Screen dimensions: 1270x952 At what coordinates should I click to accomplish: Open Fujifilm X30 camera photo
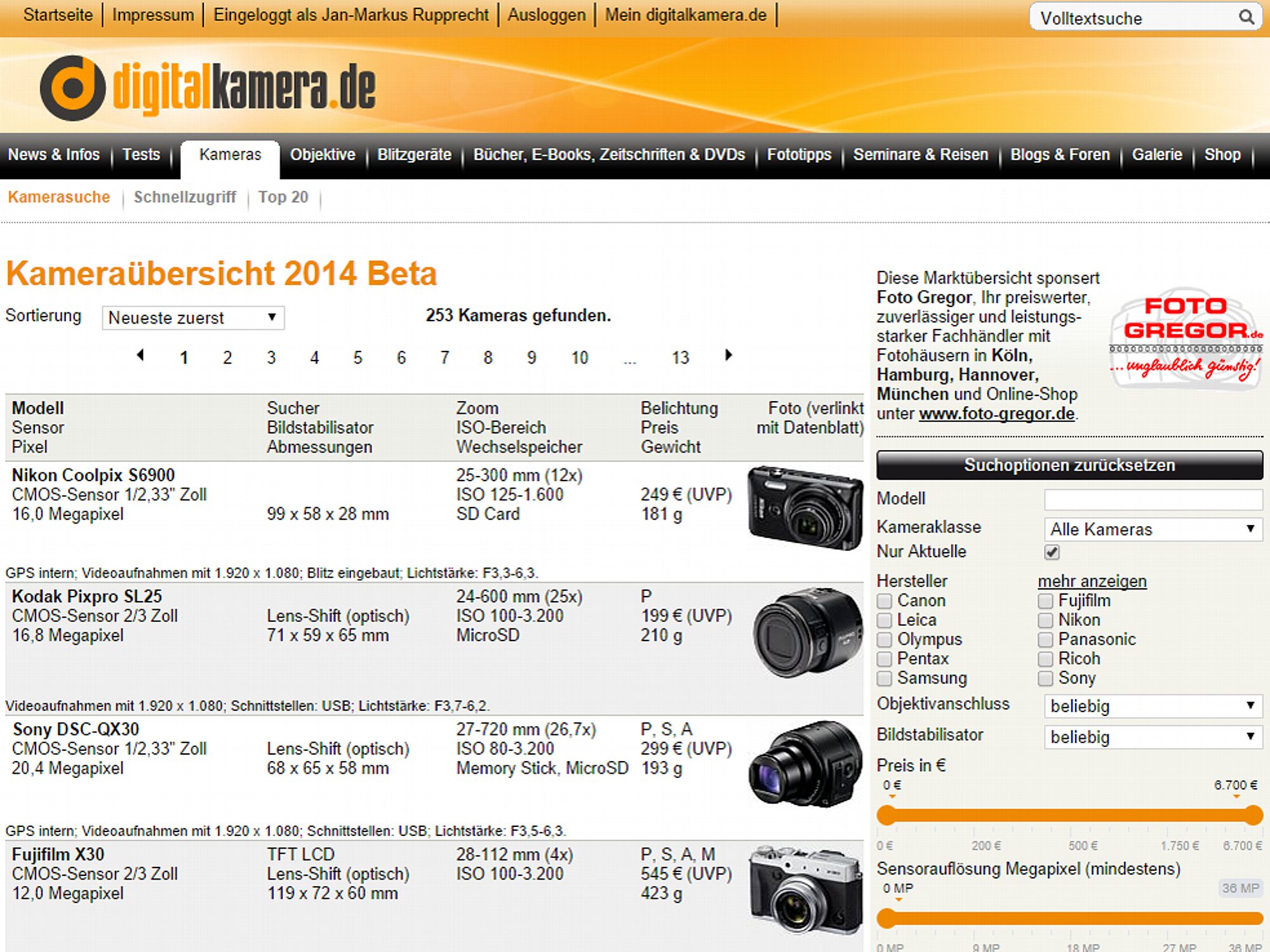point(805,890)
